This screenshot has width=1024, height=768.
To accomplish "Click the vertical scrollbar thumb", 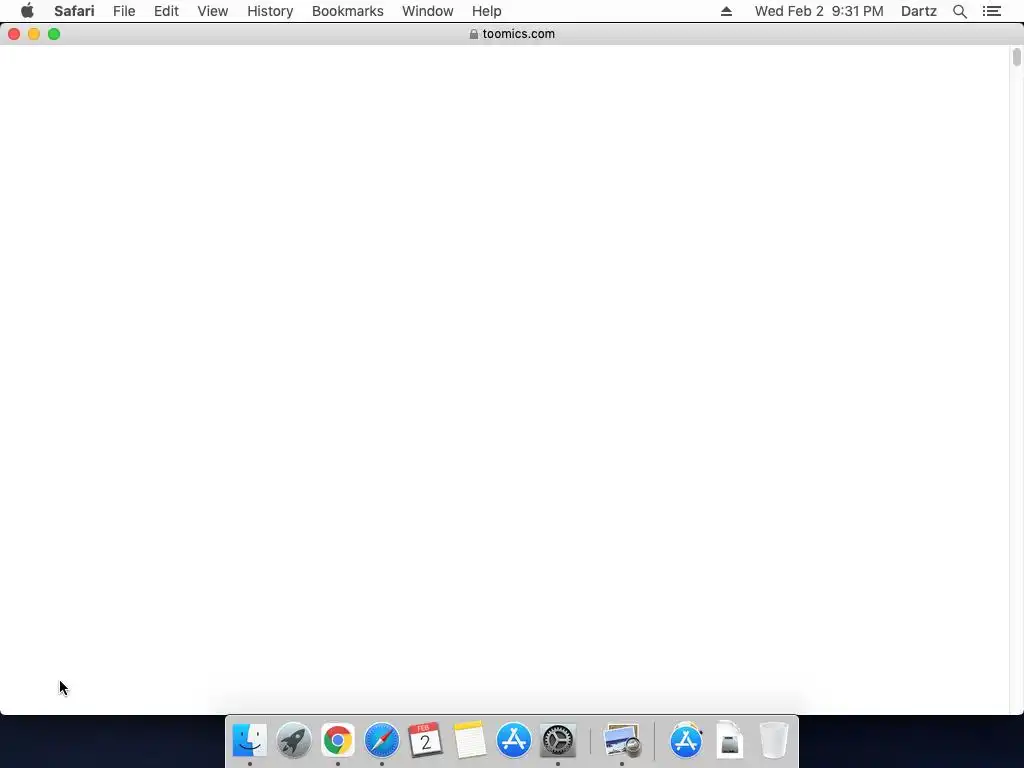I will (x=1016, y=57).
